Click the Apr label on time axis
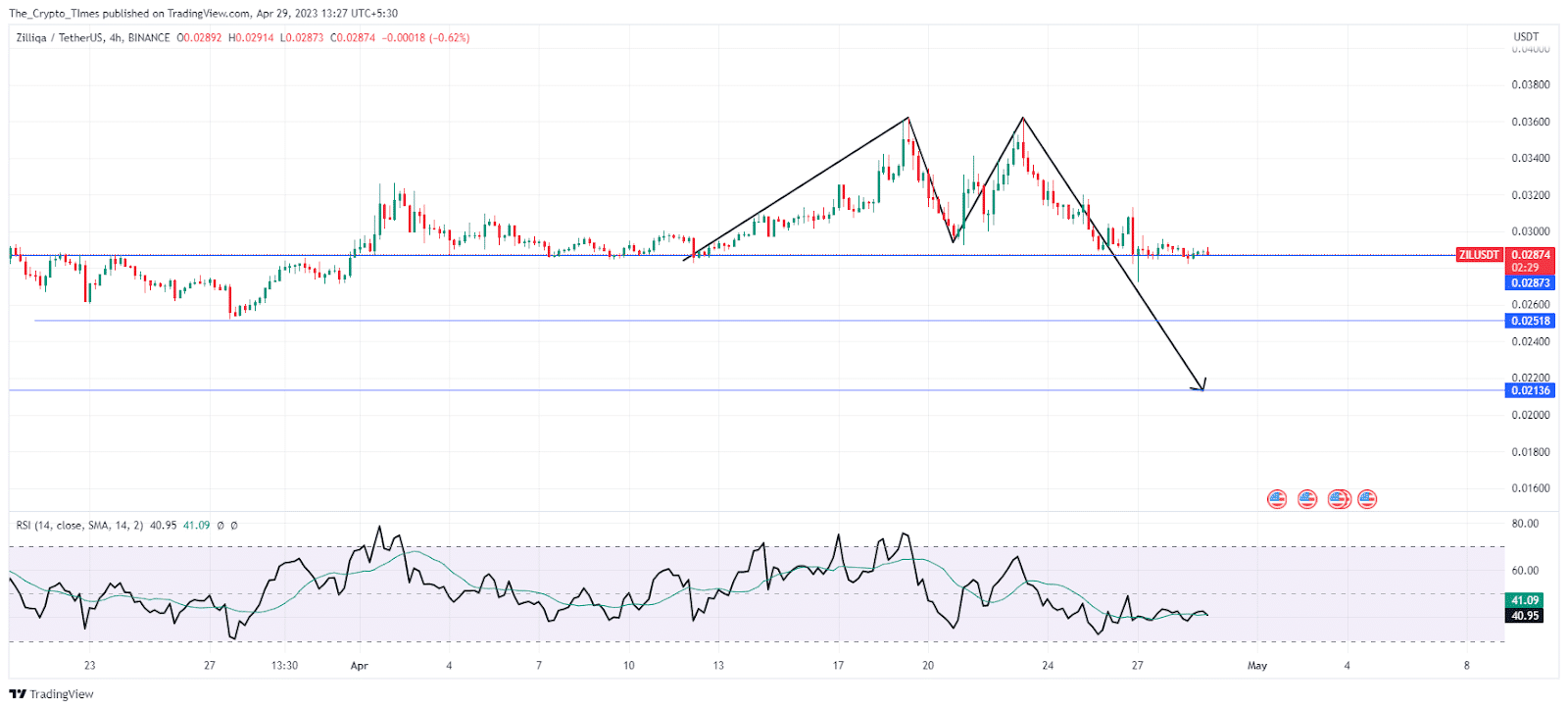The height and width of the screenshot is (710, 1568). [360, 666]
